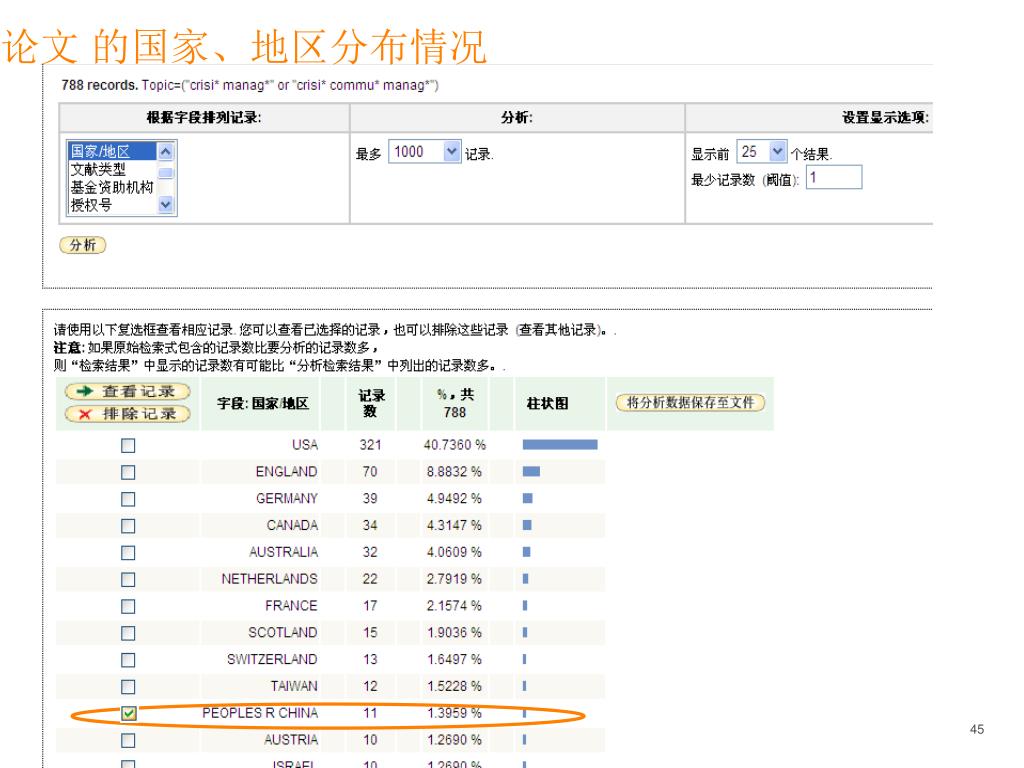Image resolution: width=1024 pixels, height=768 pixels.
Task: Click the 4.9492 % percentage value
Action: (x=455, y=498)
